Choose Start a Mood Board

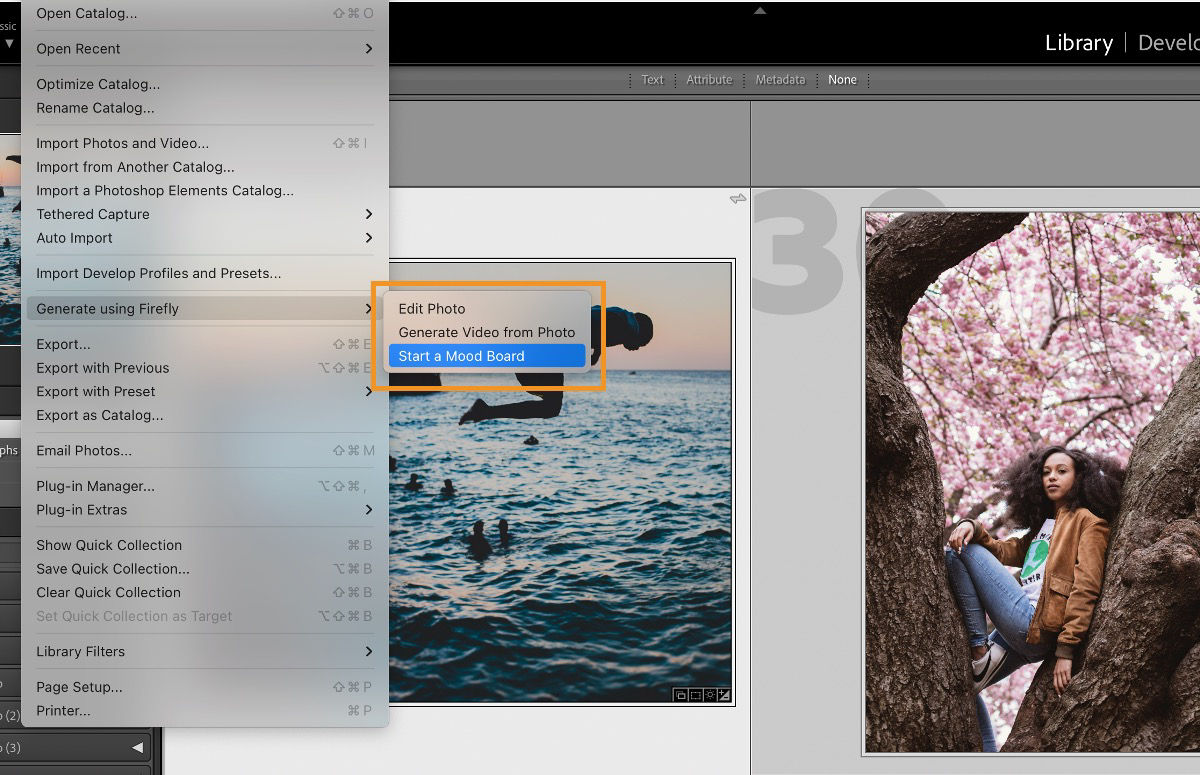click(x=462, y=355)
